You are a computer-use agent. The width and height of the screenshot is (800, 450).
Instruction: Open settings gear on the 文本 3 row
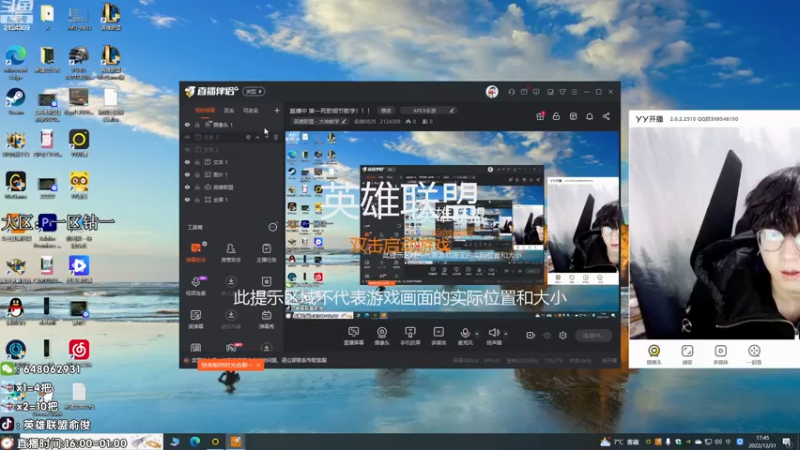point(248,137)
